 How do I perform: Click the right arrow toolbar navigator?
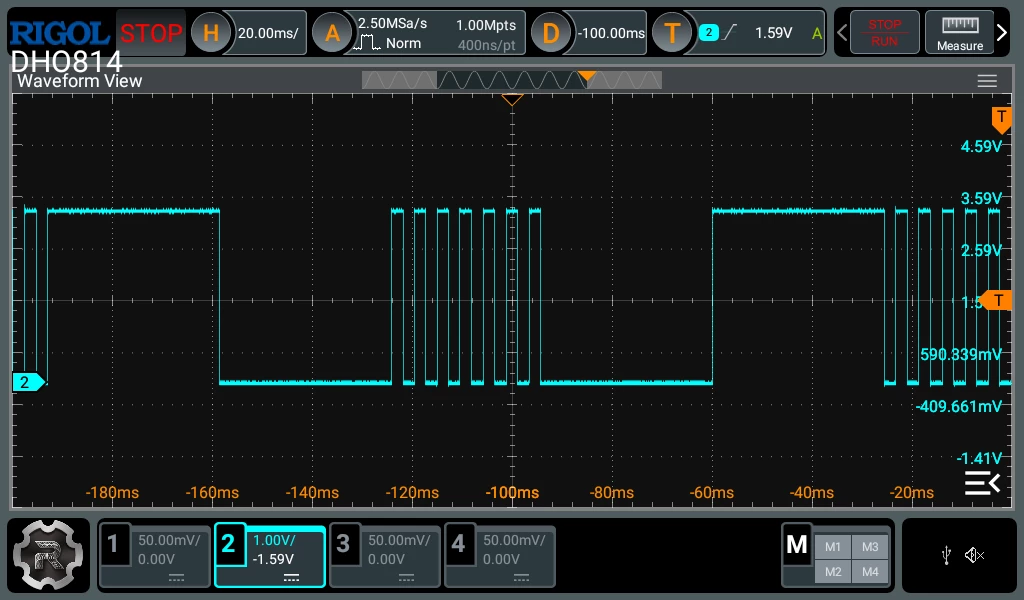click(x=1002, y=33)
